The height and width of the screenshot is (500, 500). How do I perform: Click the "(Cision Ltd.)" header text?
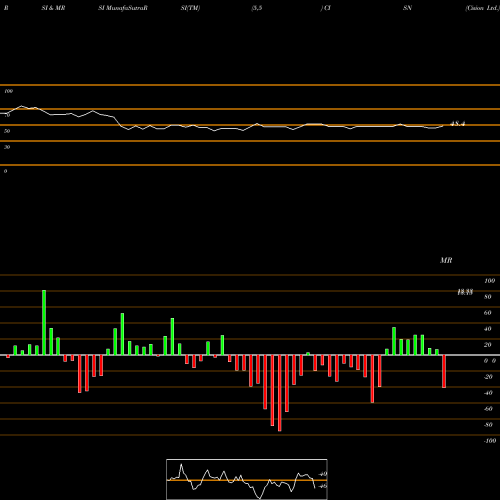(x=482, y=8)
